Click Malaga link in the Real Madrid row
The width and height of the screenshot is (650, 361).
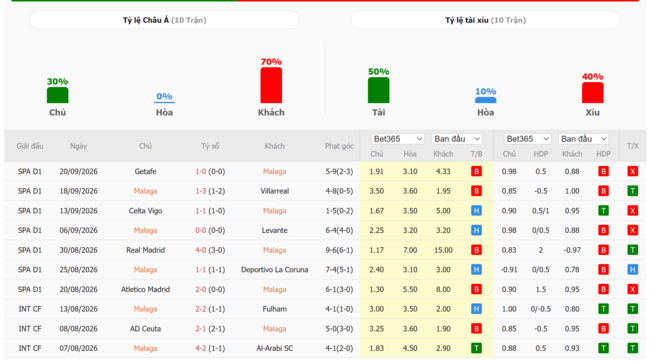point(274,250)
